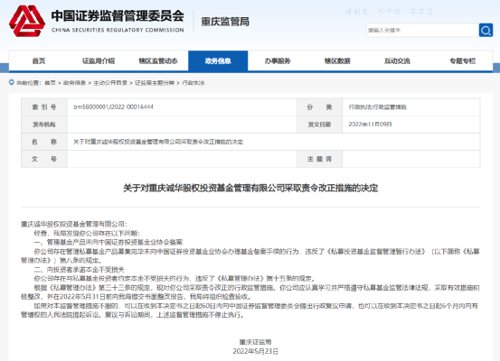Focus the keyword search input field

coord(422,30)
